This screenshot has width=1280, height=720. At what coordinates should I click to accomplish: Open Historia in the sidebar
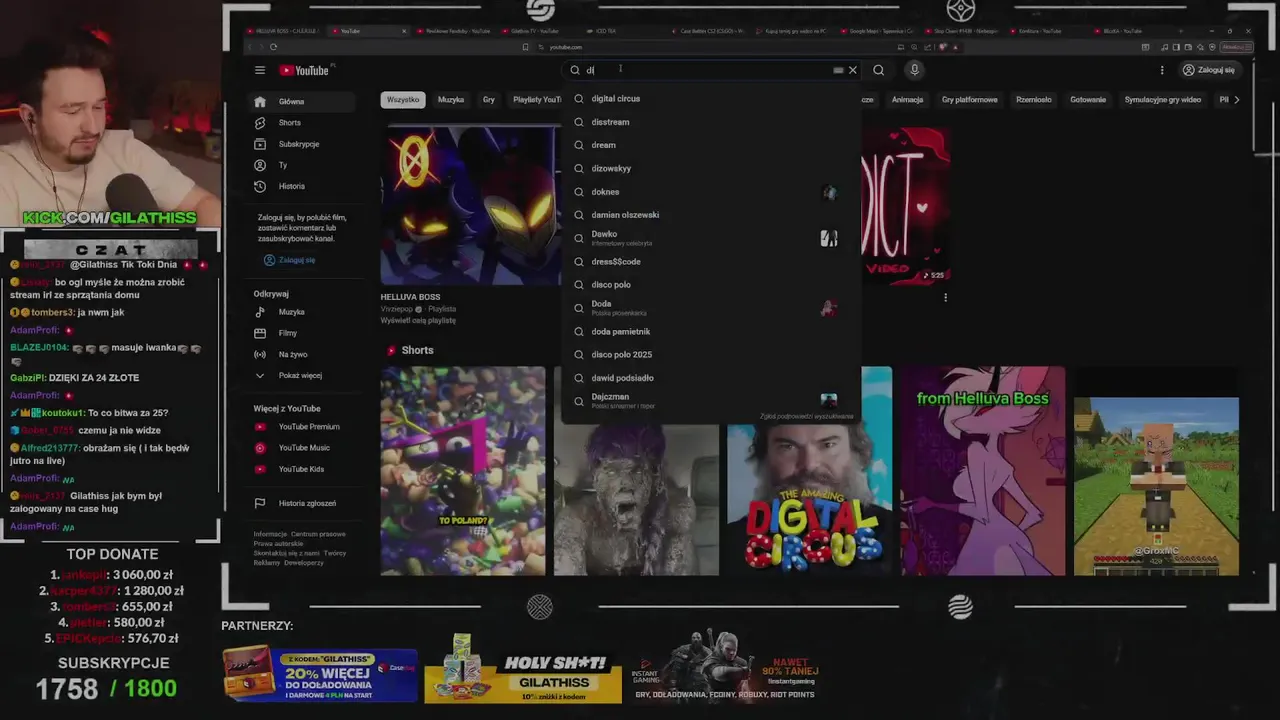[x=301, y=186]
